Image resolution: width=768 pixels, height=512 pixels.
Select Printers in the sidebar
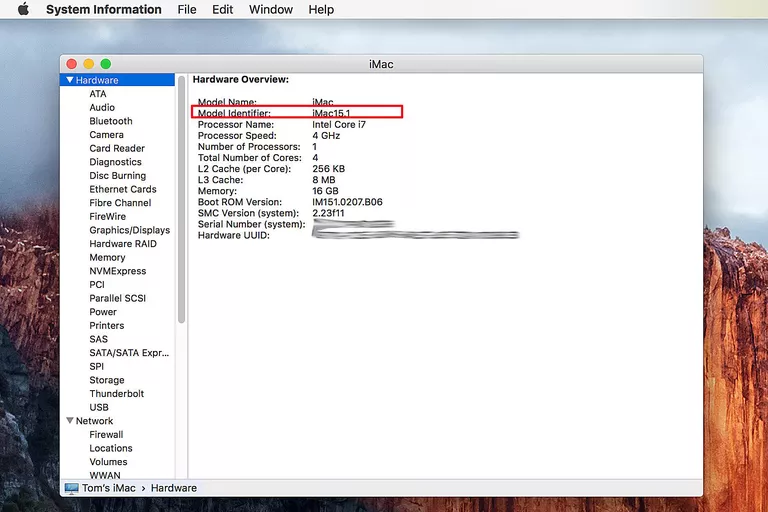pos(107,326)
